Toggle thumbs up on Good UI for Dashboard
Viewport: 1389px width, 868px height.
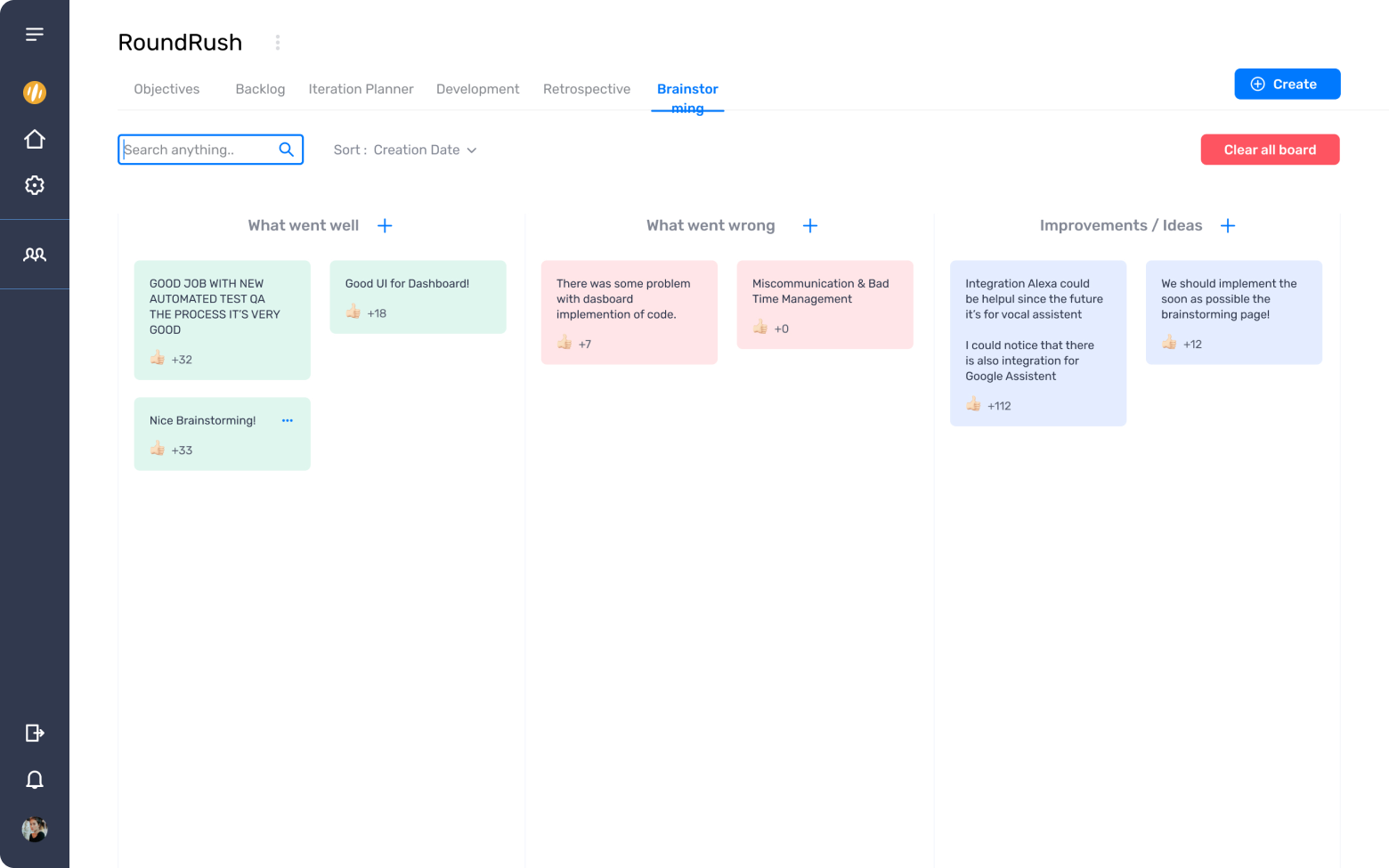353,312
